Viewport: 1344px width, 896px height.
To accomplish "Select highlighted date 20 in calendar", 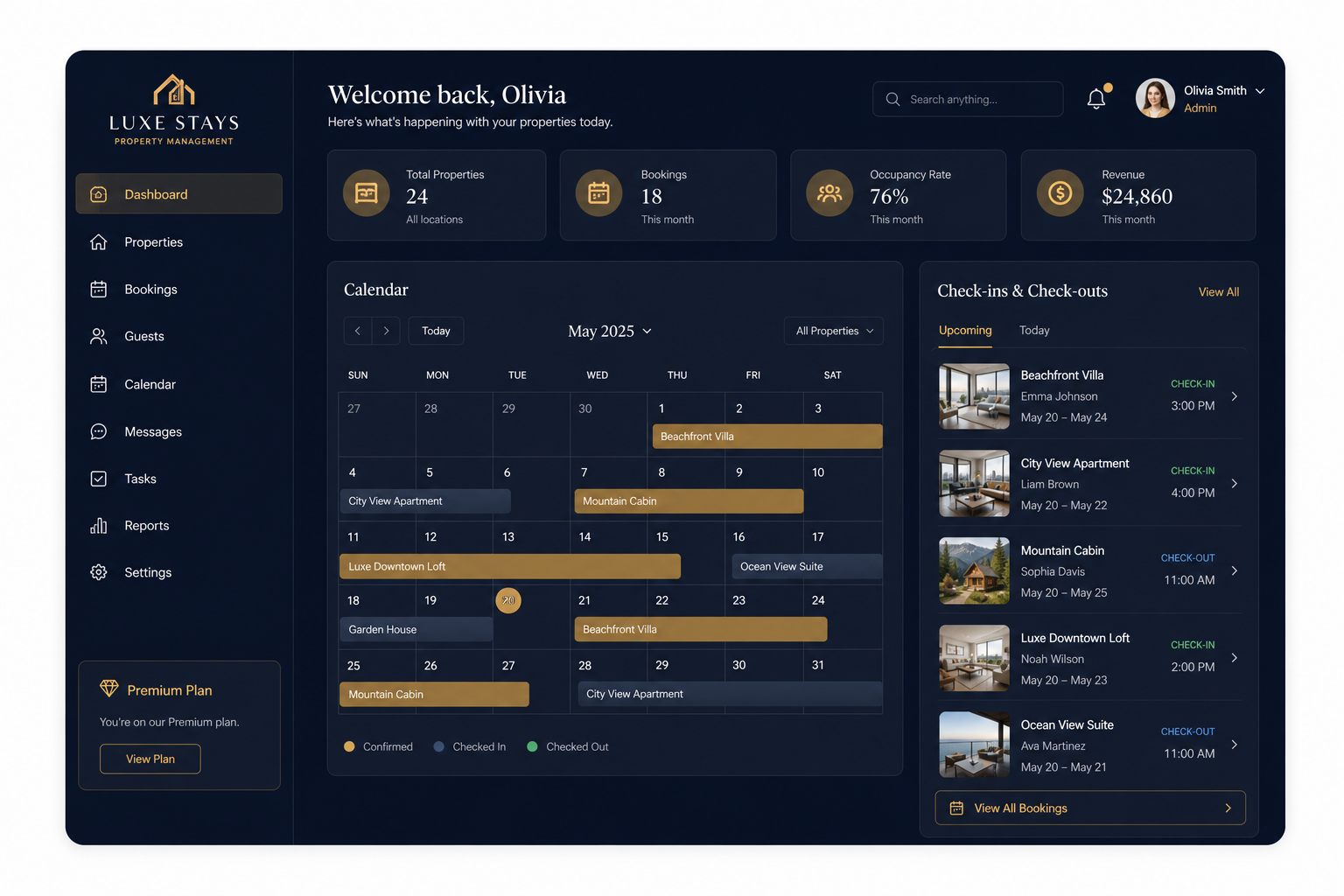I will [508, 600].
